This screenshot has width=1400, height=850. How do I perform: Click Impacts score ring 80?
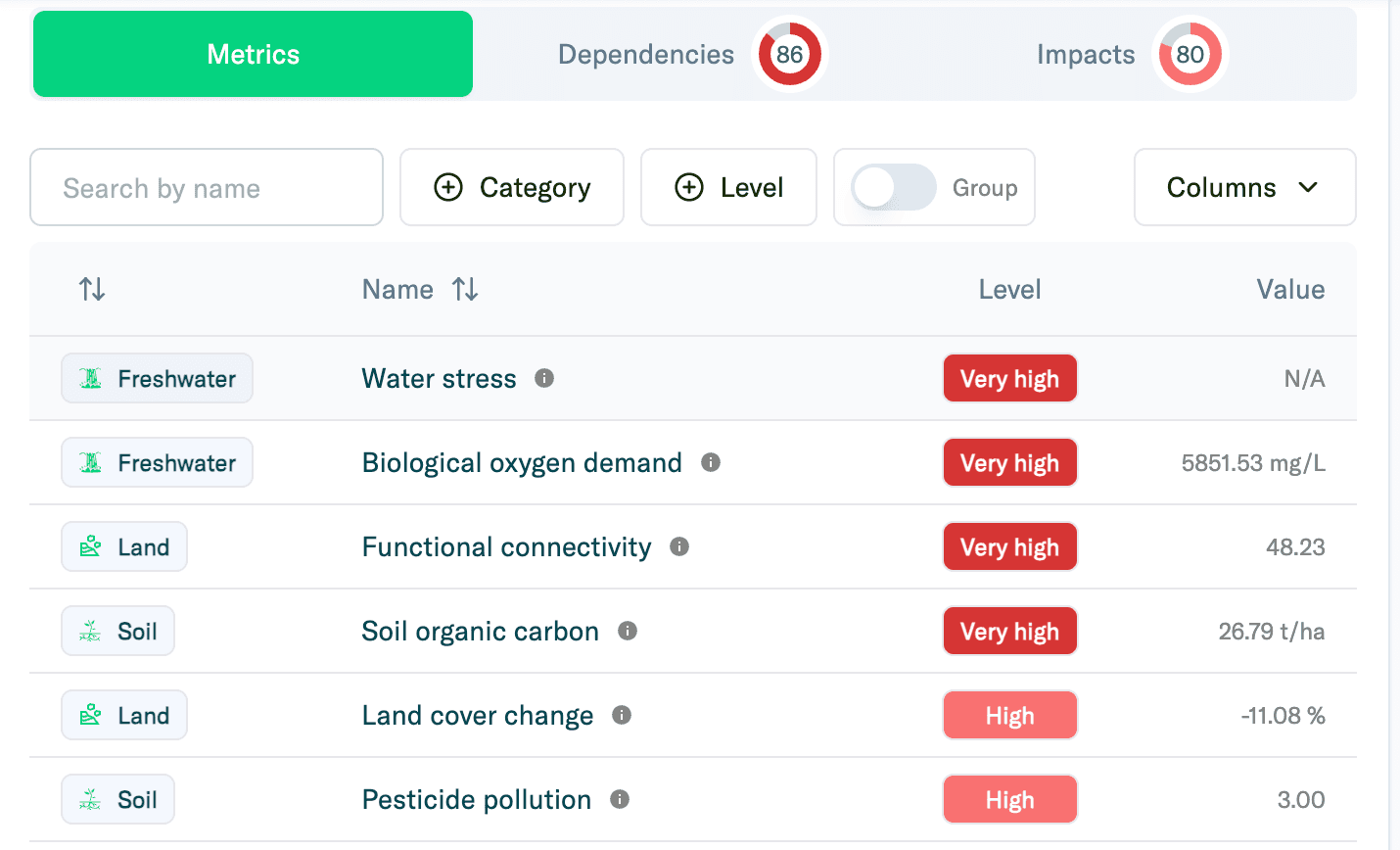[x=1190, y=54]
